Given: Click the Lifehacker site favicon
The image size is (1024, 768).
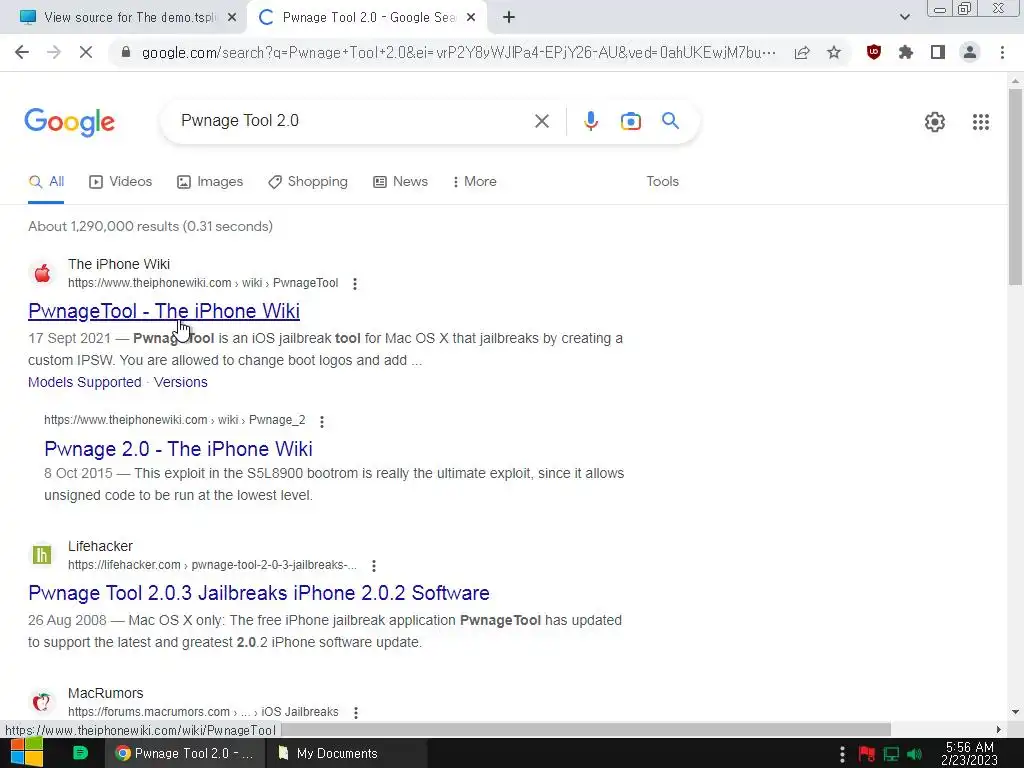Looking at the screenshot, I should click(42, 555).
